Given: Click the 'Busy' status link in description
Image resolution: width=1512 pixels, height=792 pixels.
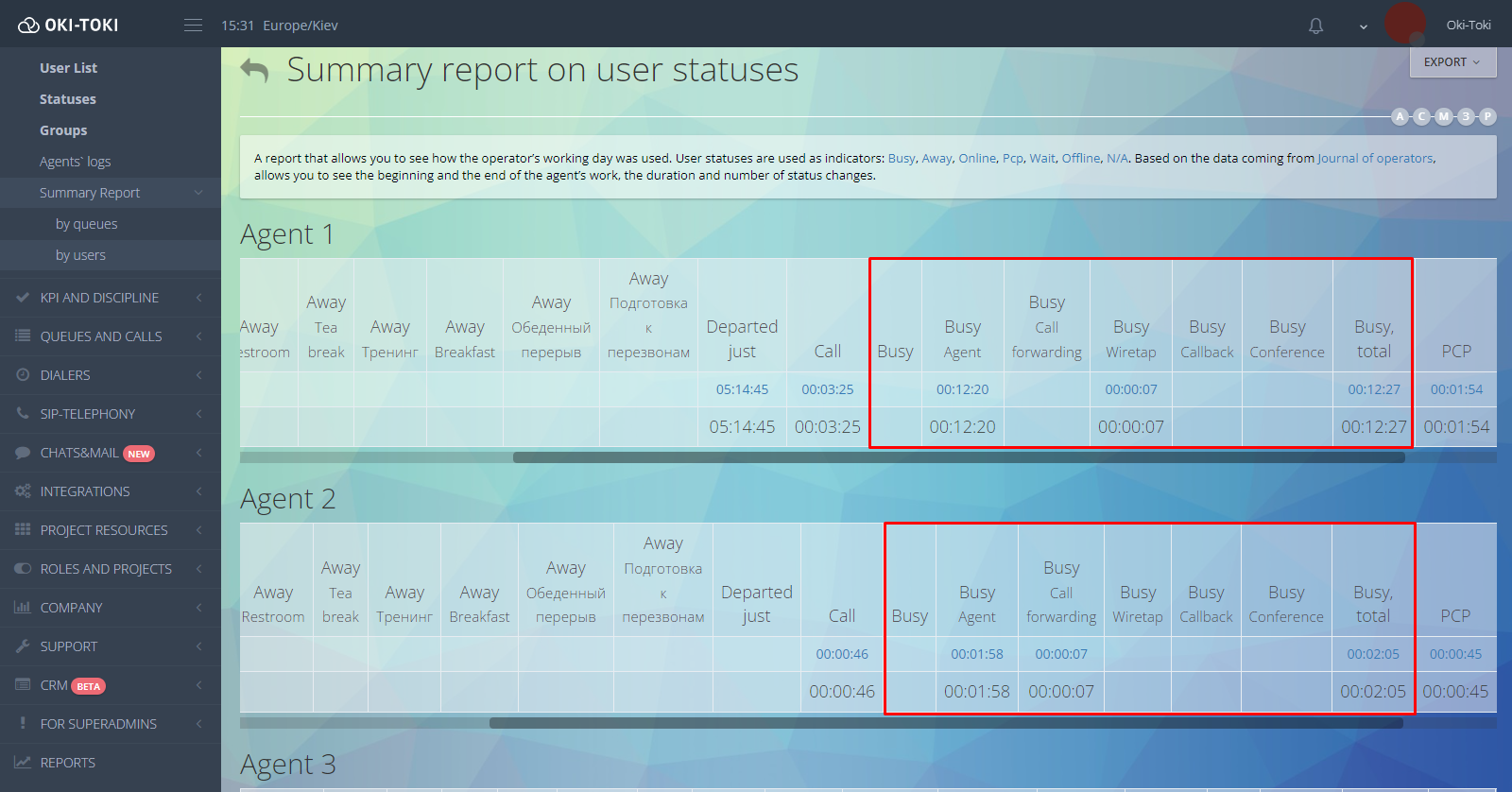Looking at the screenshot, I should [x=901, y=159].
